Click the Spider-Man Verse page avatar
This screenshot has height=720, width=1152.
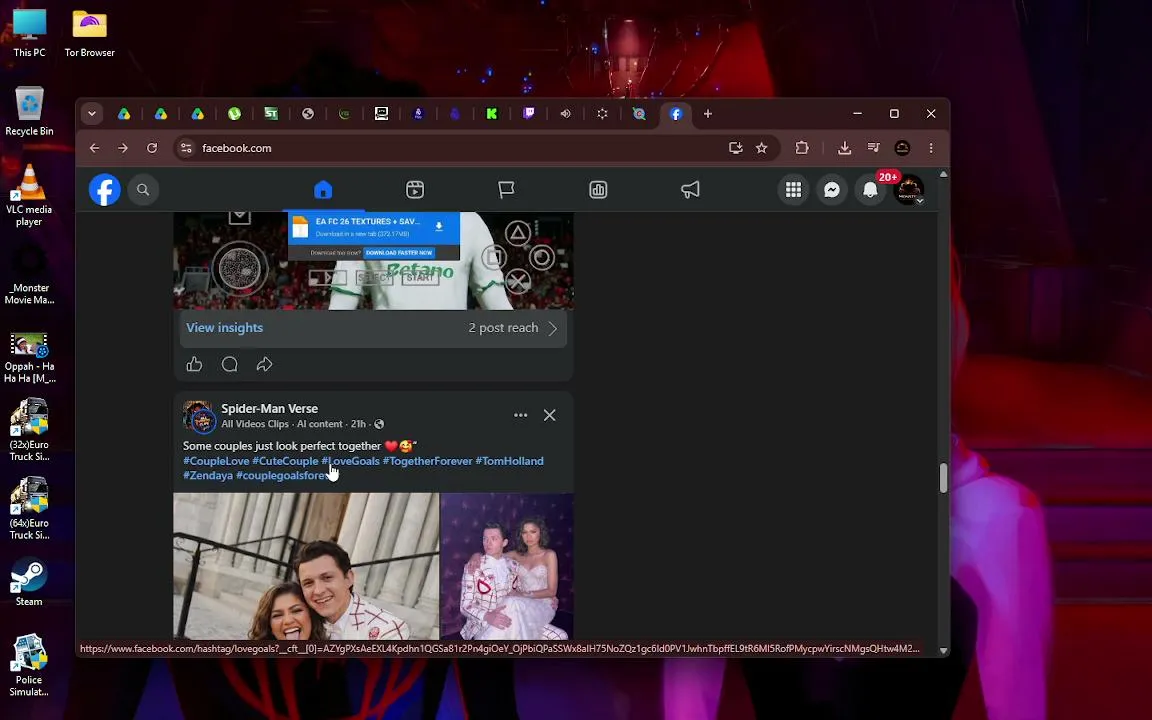198,416
